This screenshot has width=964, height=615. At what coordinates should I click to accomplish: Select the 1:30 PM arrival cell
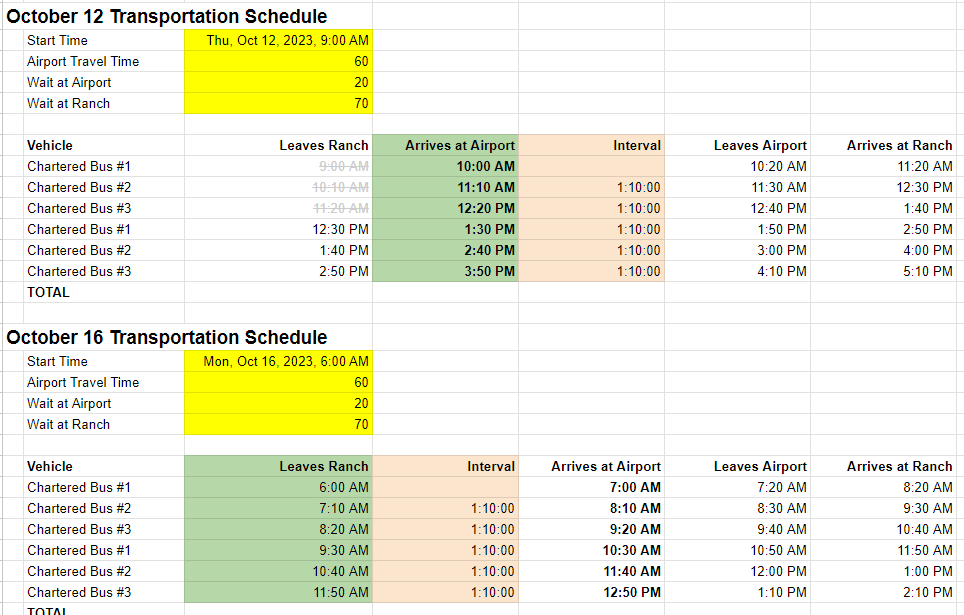[446, 229]
